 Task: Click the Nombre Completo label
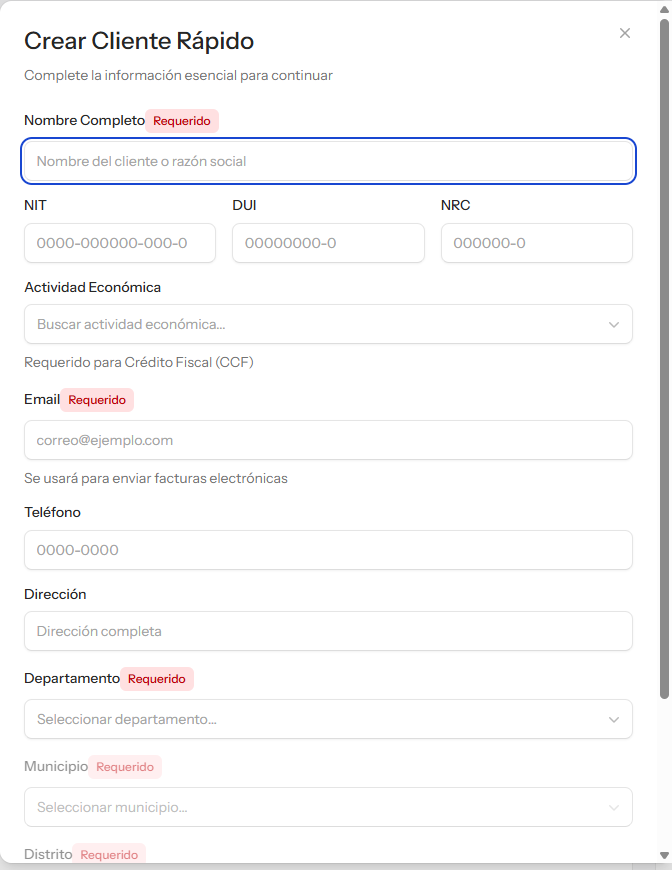84,120
